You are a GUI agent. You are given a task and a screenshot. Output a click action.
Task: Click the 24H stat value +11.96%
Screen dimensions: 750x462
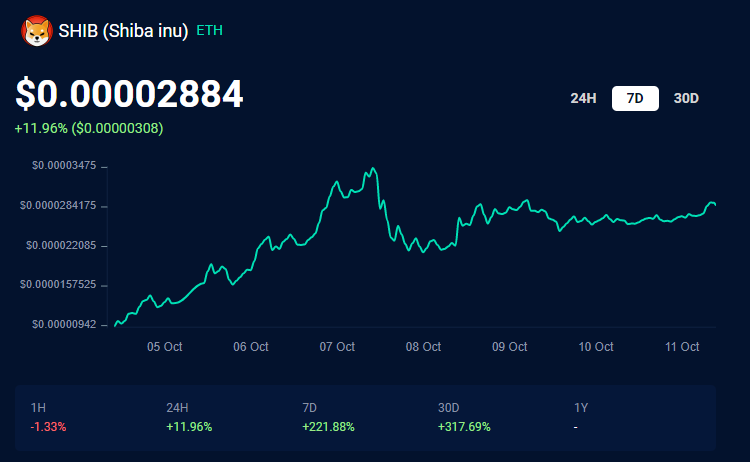(189, 427)
